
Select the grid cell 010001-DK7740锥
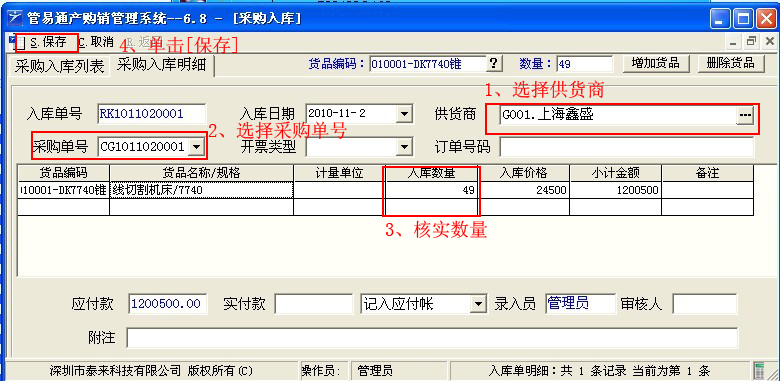[63, 190]
